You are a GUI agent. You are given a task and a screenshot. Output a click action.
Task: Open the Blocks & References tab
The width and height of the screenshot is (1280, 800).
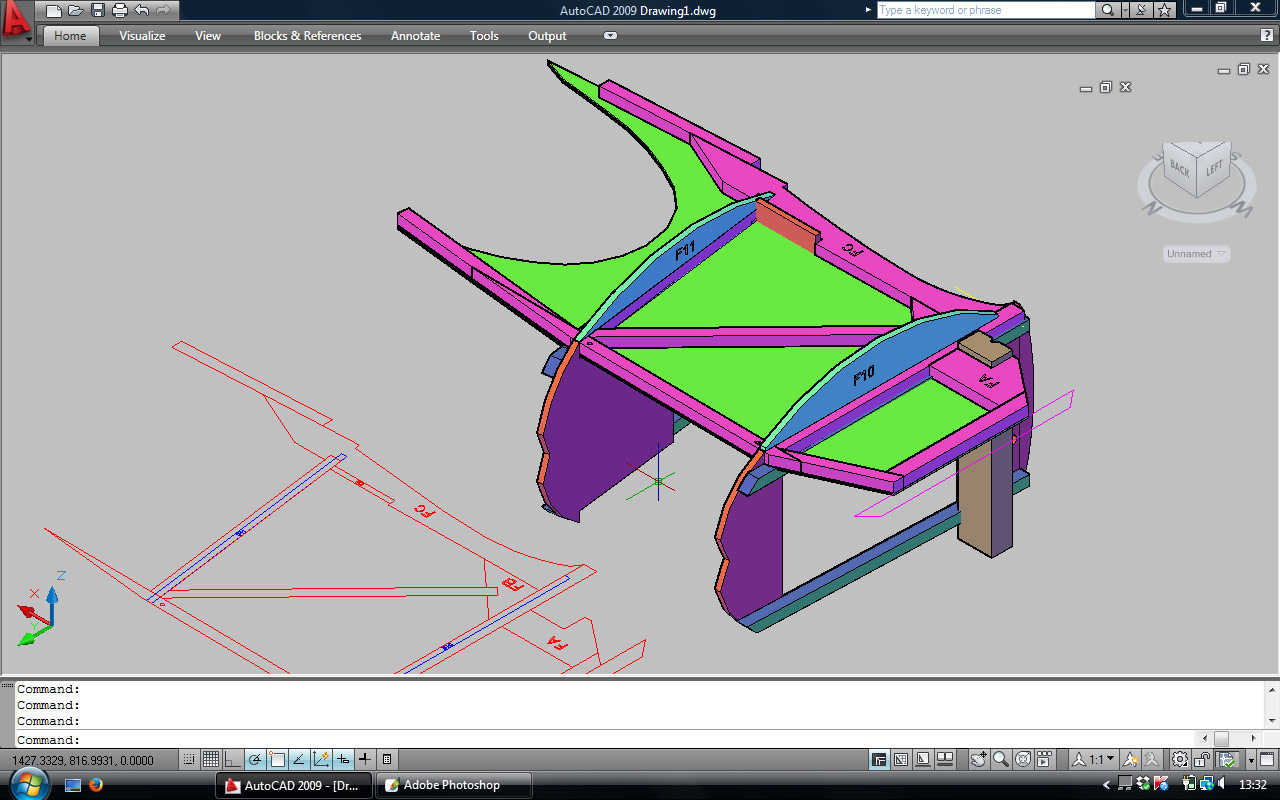click(x=307, y=36)
